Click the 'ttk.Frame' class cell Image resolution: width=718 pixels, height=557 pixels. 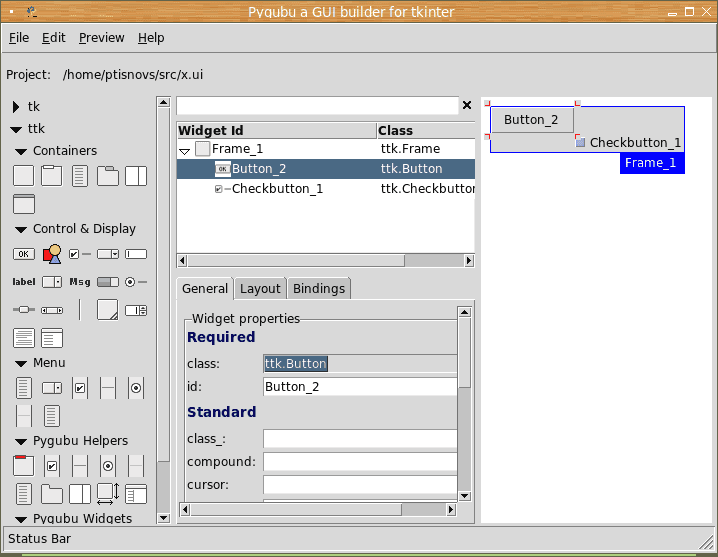pos(410,149)
